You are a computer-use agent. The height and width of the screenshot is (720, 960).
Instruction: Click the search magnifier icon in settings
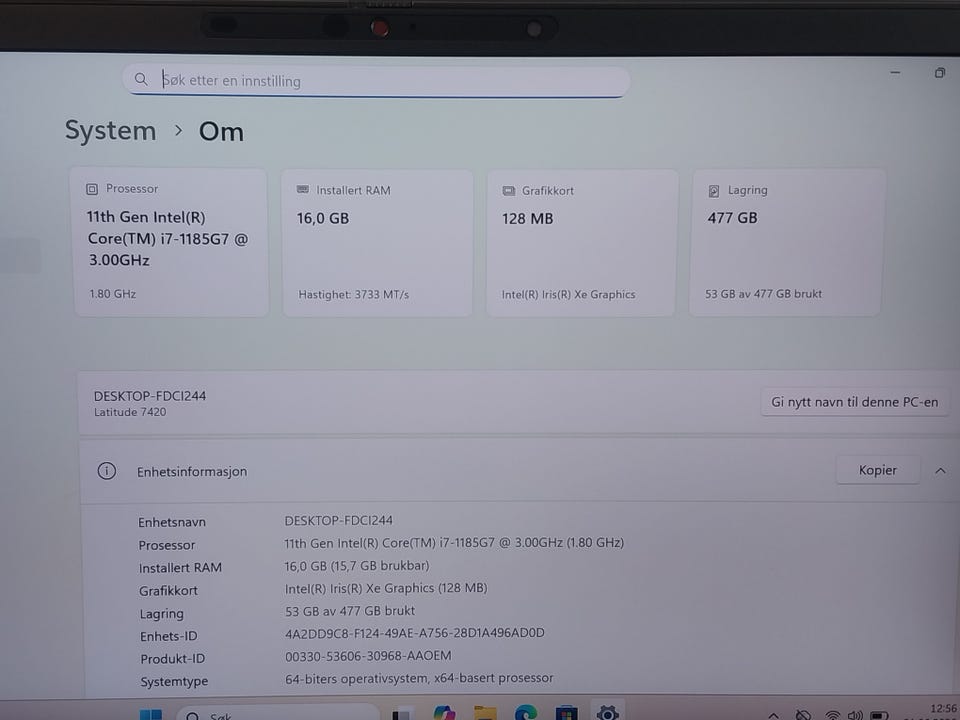[141, 80]
